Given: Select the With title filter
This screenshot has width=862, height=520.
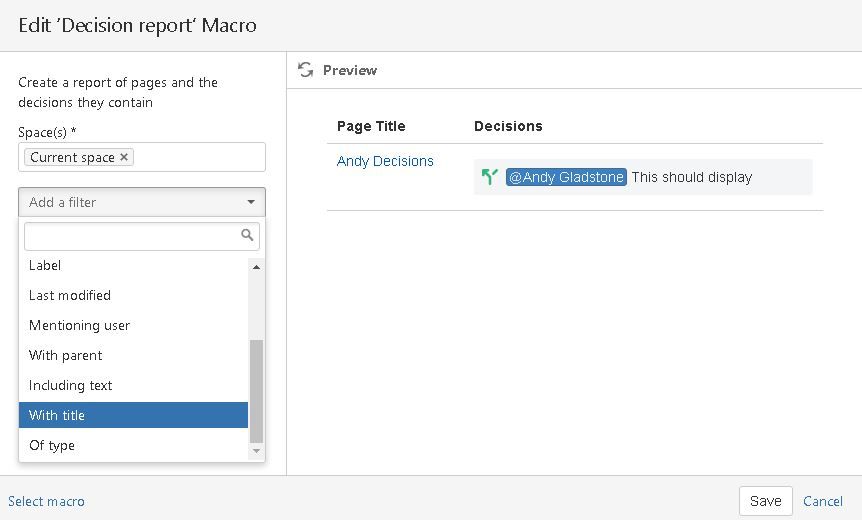Looking at the screenshot, I should (57, 415).
